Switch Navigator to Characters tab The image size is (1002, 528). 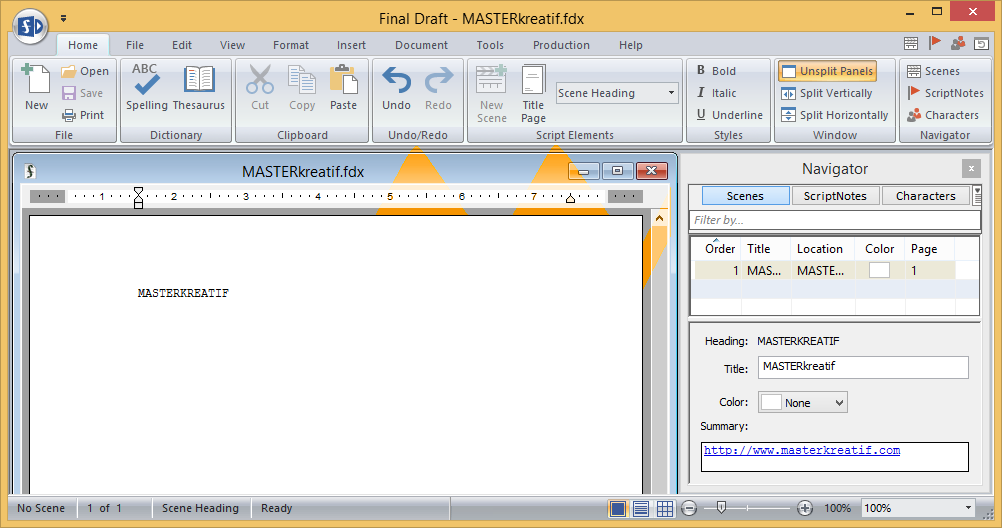925,196
